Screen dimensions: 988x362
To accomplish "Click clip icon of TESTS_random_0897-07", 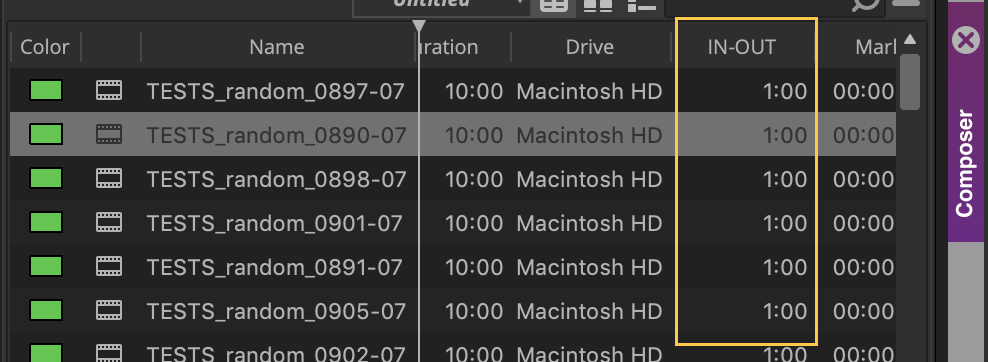I will tap(109, 91).
